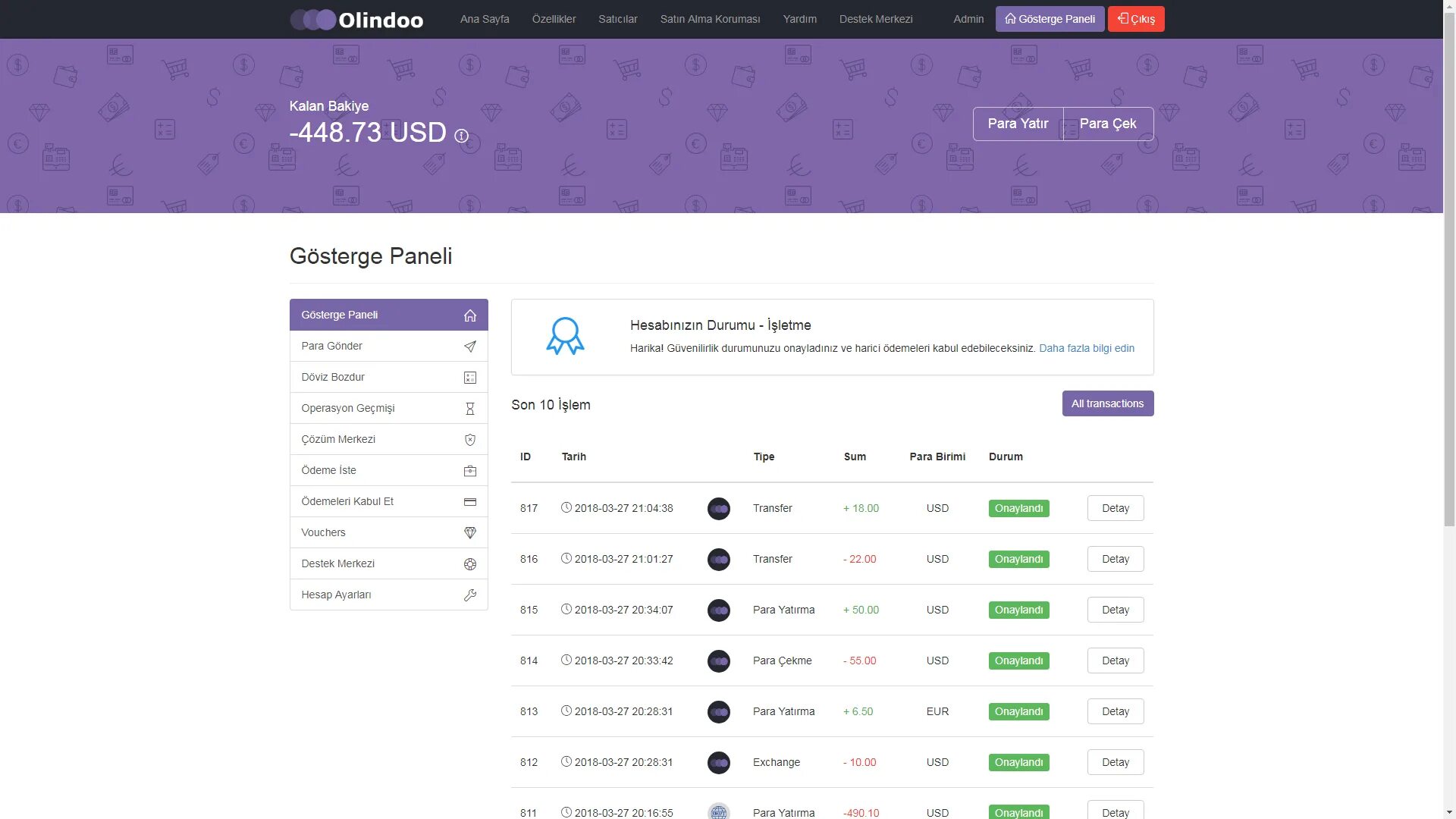The height and width of the screenshot is (819, 1456).
Task: Click the hourglass icon for Operasyon Geçmişi
Action: (469, 409)
